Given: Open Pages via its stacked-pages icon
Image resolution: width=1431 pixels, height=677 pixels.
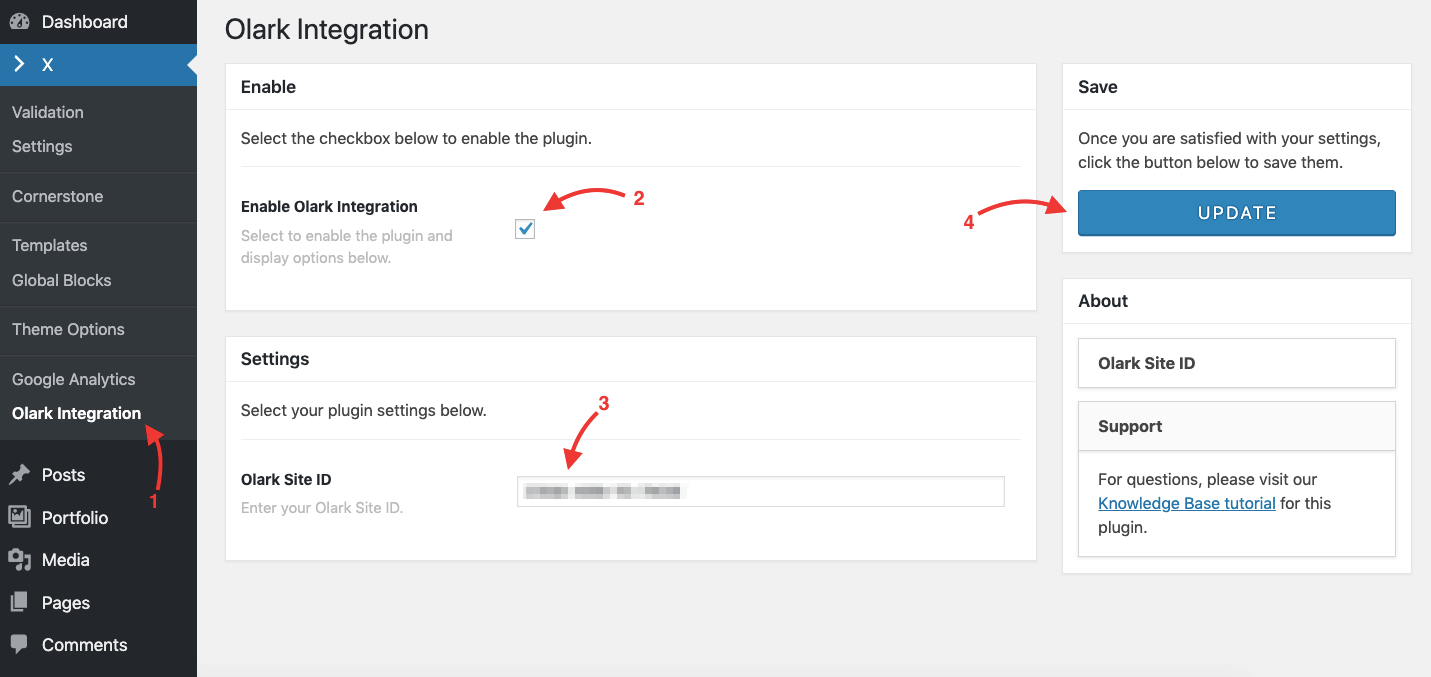Looking at the screenshot, I should 22,602.
